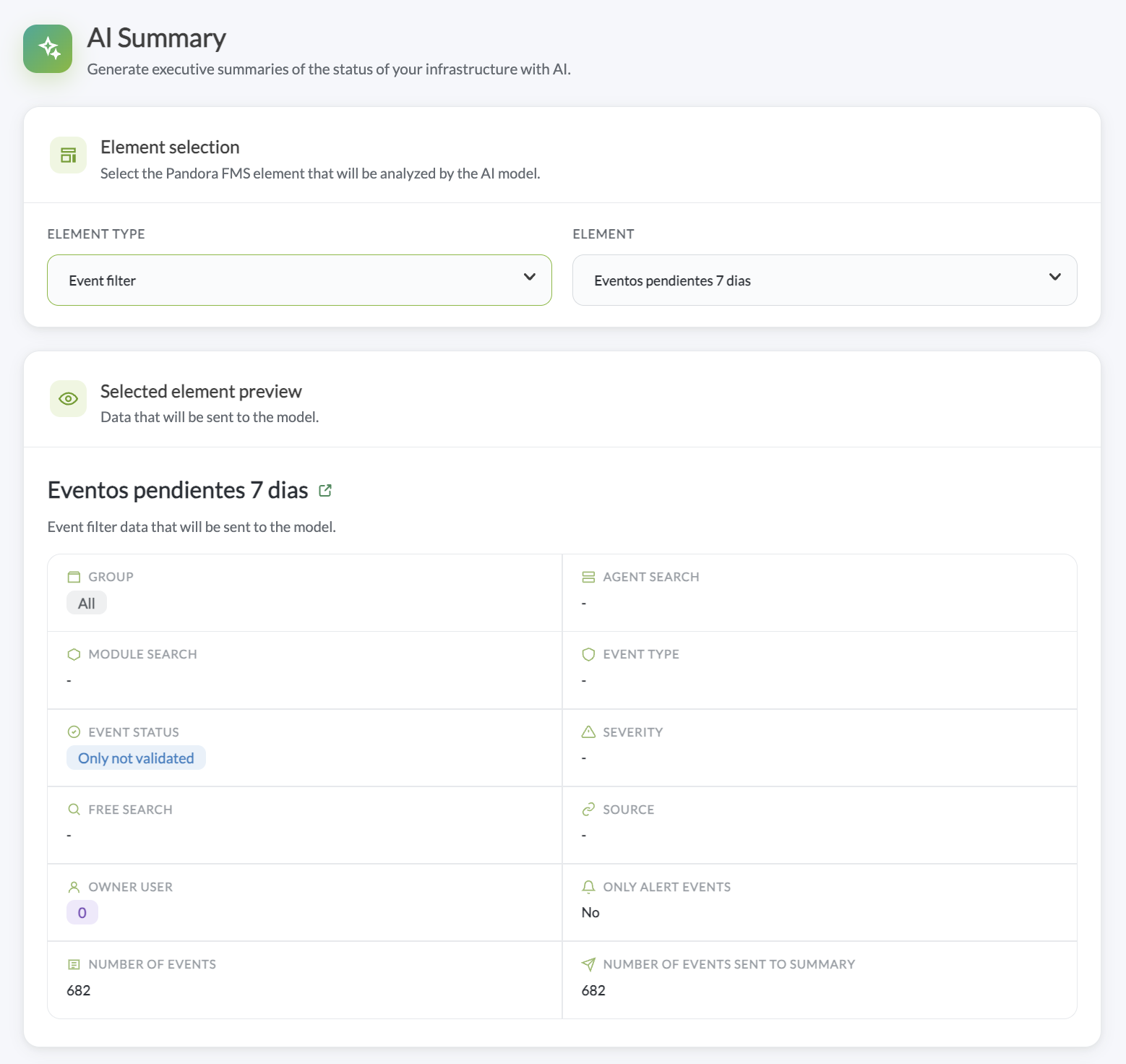Click the Group folder icon

tap(74, 577)
